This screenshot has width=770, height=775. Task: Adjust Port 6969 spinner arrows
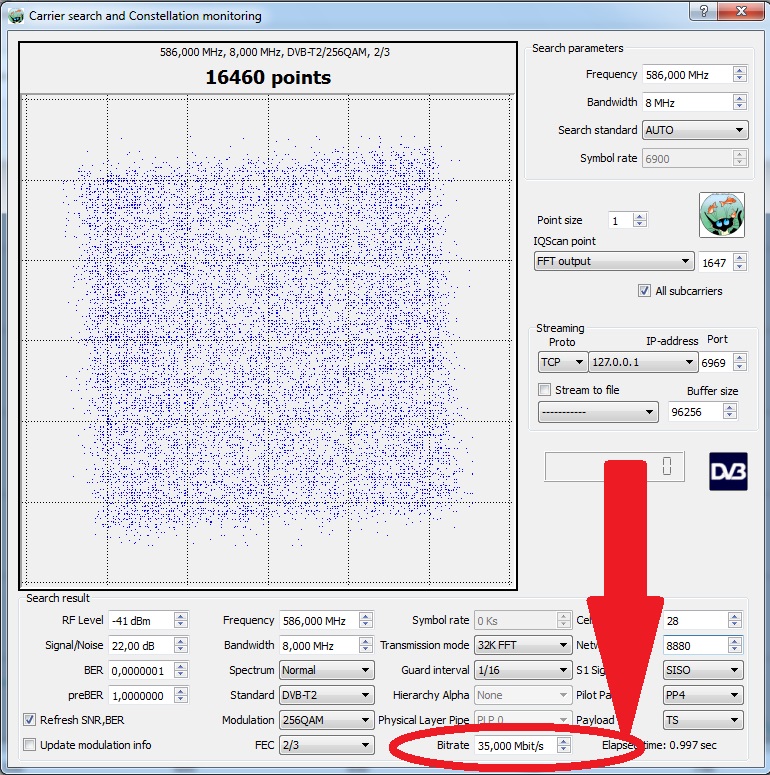[740, 362]
